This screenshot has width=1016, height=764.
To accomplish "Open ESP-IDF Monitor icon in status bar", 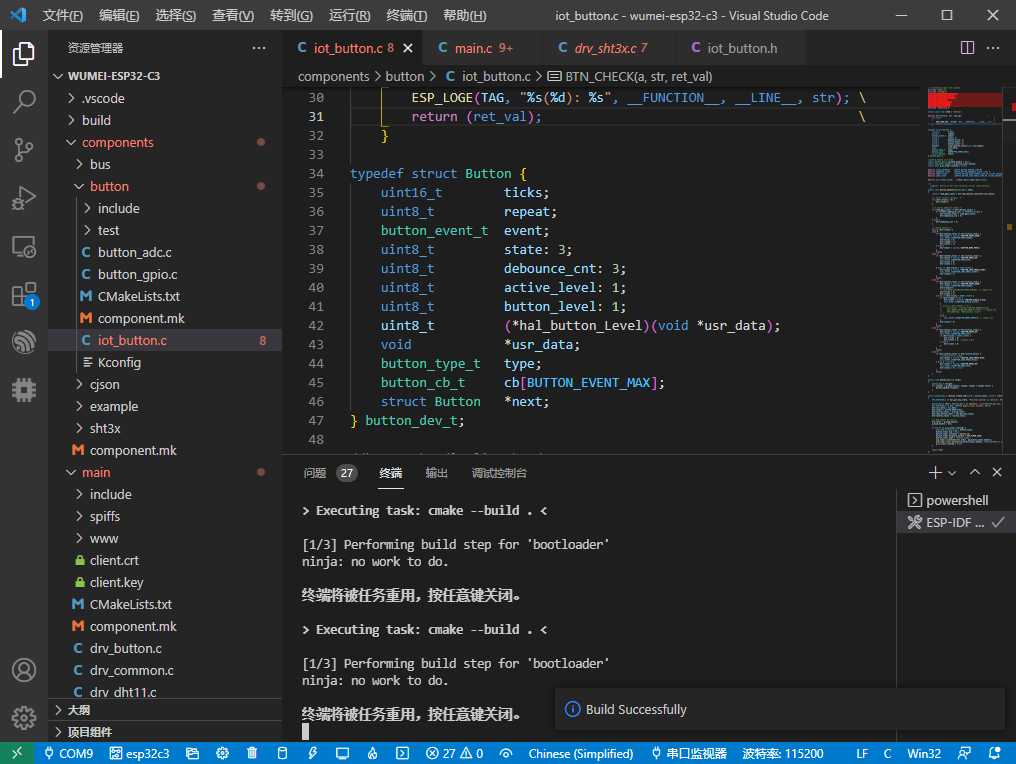I will coord(343,753).
